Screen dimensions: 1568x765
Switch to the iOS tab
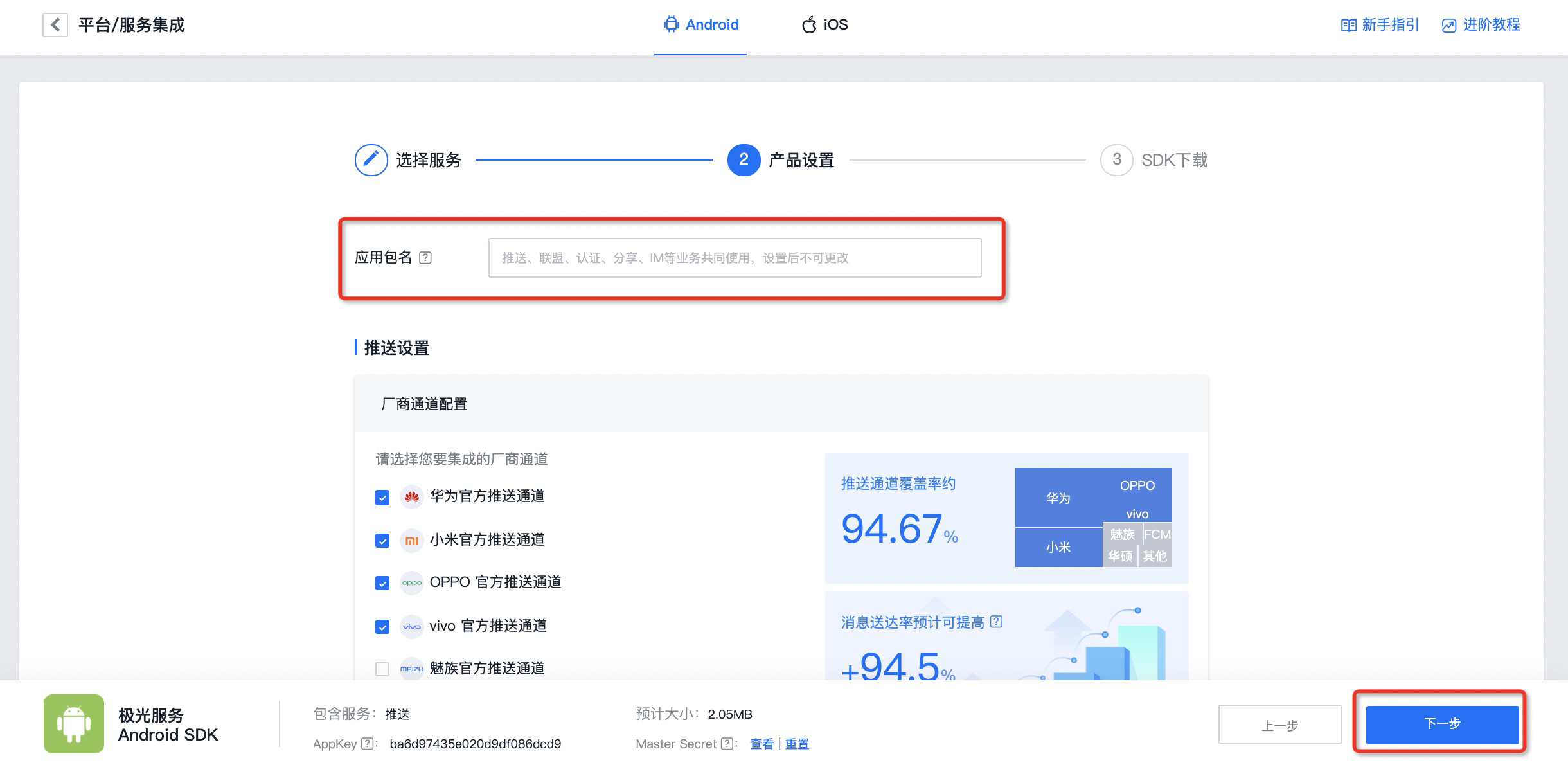pos(825,25)
